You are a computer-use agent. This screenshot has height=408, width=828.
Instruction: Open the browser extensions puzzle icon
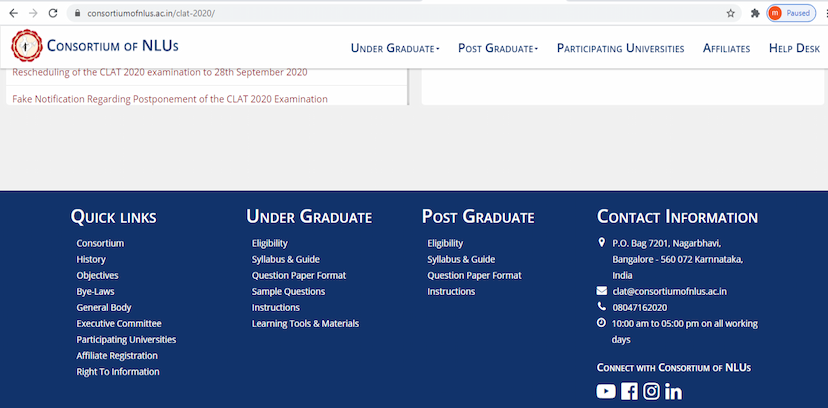tap(755, 13)
